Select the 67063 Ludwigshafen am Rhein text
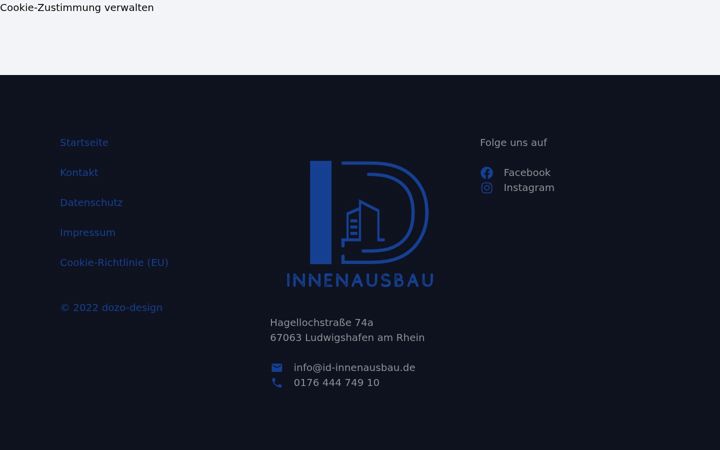Viewport: 720px width, 450px height. [x=347, y=338]
